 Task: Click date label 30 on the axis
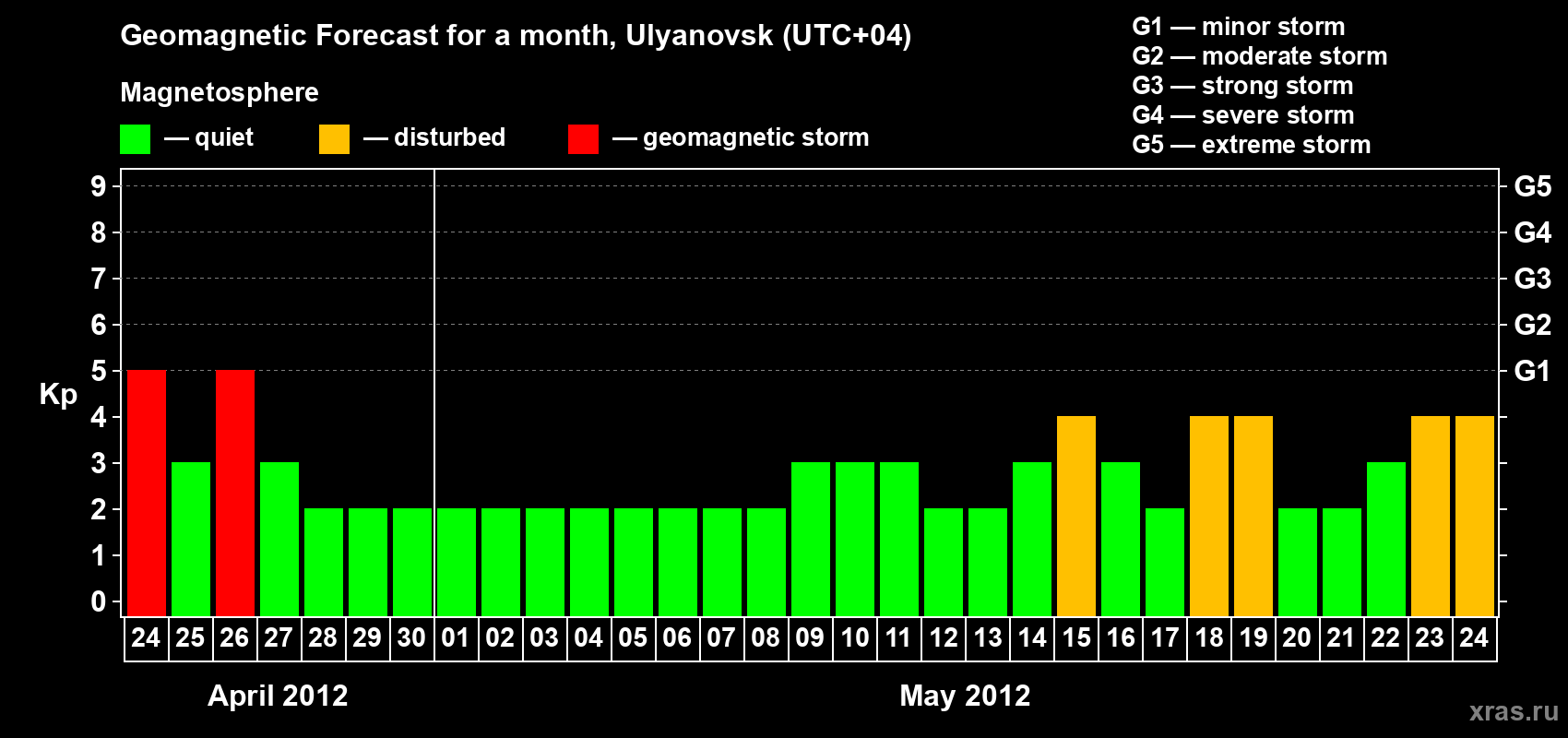[x=411, y=637]
